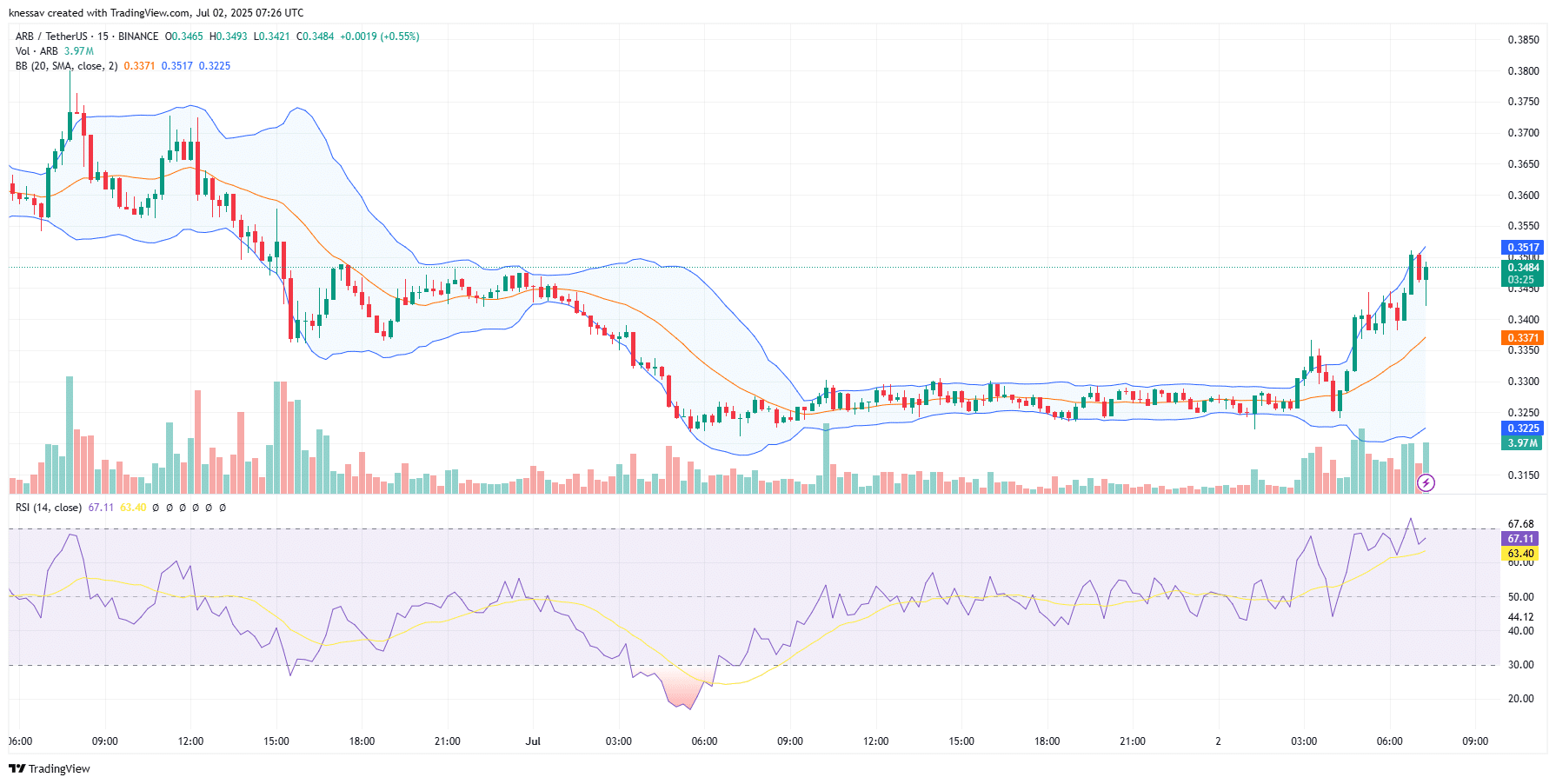Screen dimensions: 1556x784
Task: Click the purple 67.11 RSI axis label
Action: point(1520,539)
